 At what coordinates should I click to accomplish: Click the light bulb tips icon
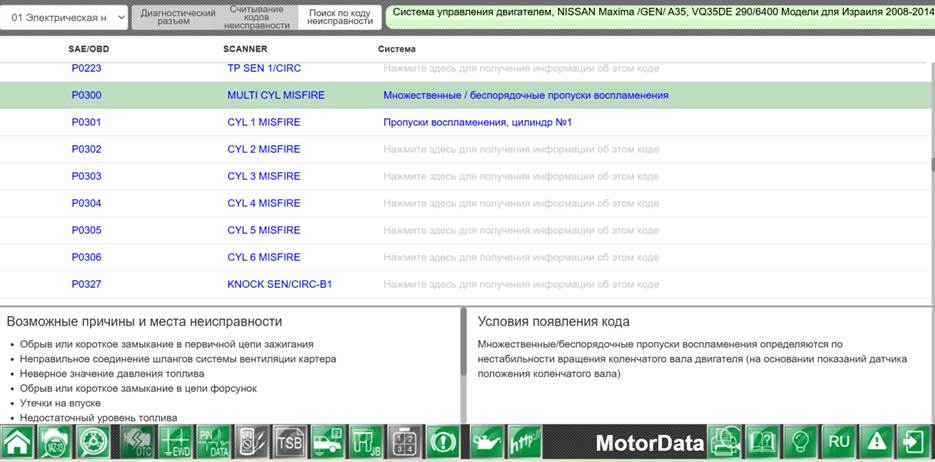800,442
